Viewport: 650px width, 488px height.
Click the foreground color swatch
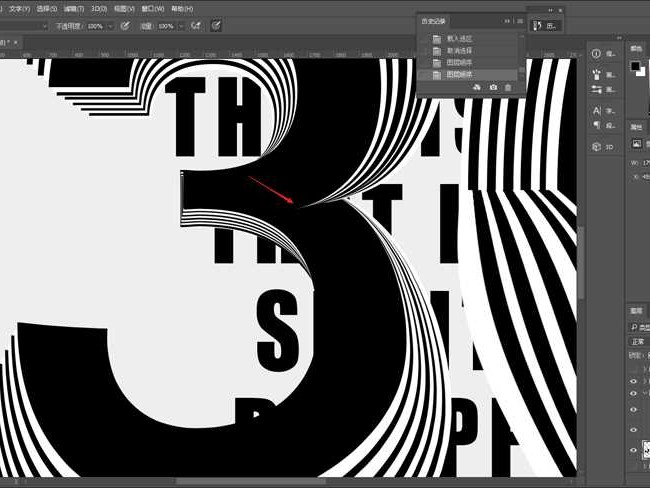634,66
